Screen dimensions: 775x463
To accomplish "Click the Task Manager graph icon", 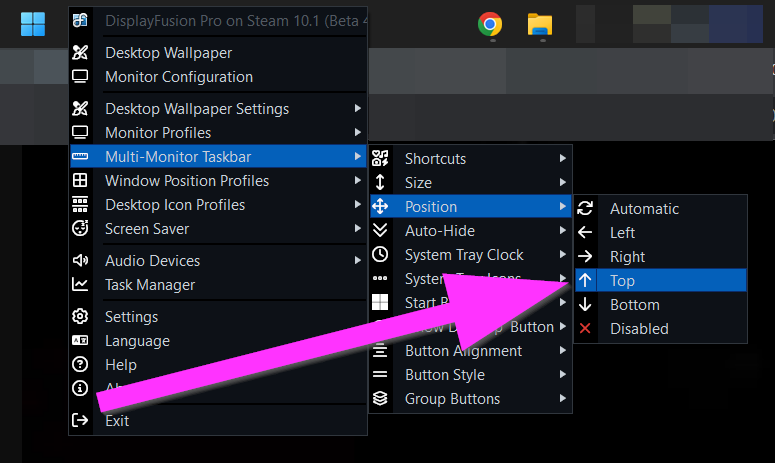I will tap(81, 285).
